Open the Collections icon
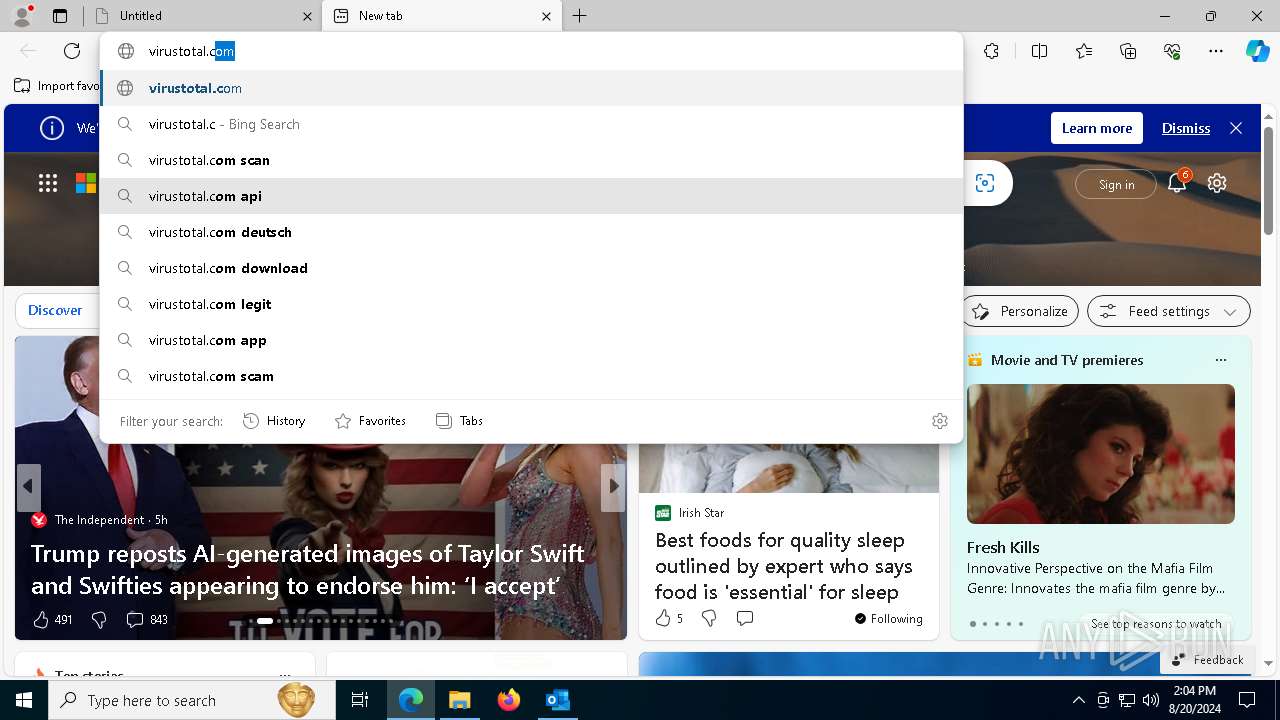This screenshot has width=1280, height=720. click(1128, 51)
